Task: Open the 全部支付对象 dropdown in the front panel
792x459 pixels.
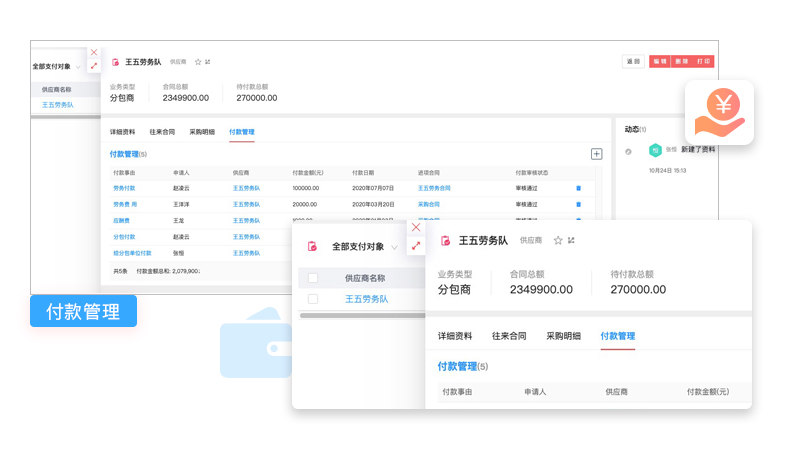Action: (x=394, y=247)
